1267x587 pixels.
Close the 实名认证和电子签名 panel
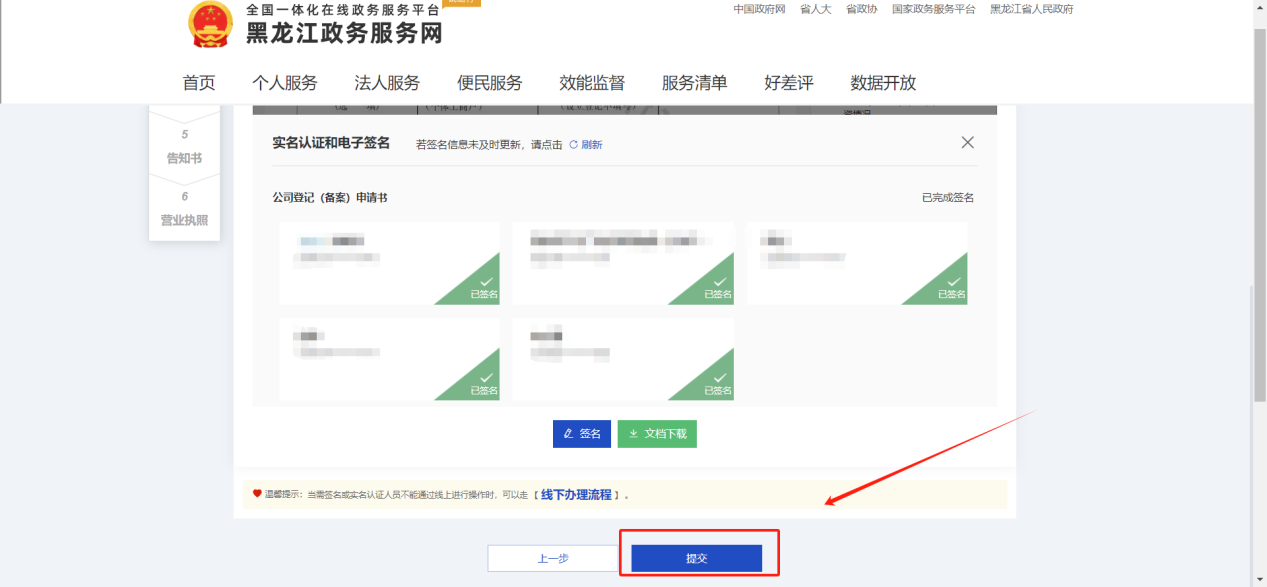pyautogui.click(x=967, y=143)
